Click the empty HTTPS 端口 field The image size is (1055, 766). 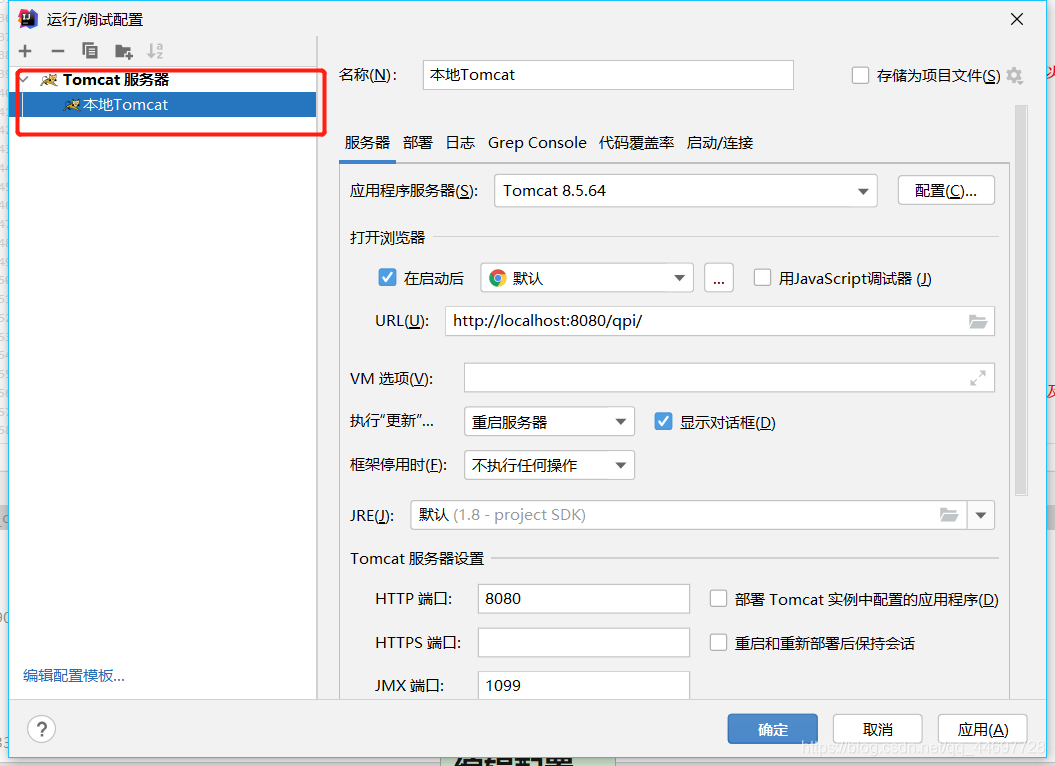coord(583,643)
